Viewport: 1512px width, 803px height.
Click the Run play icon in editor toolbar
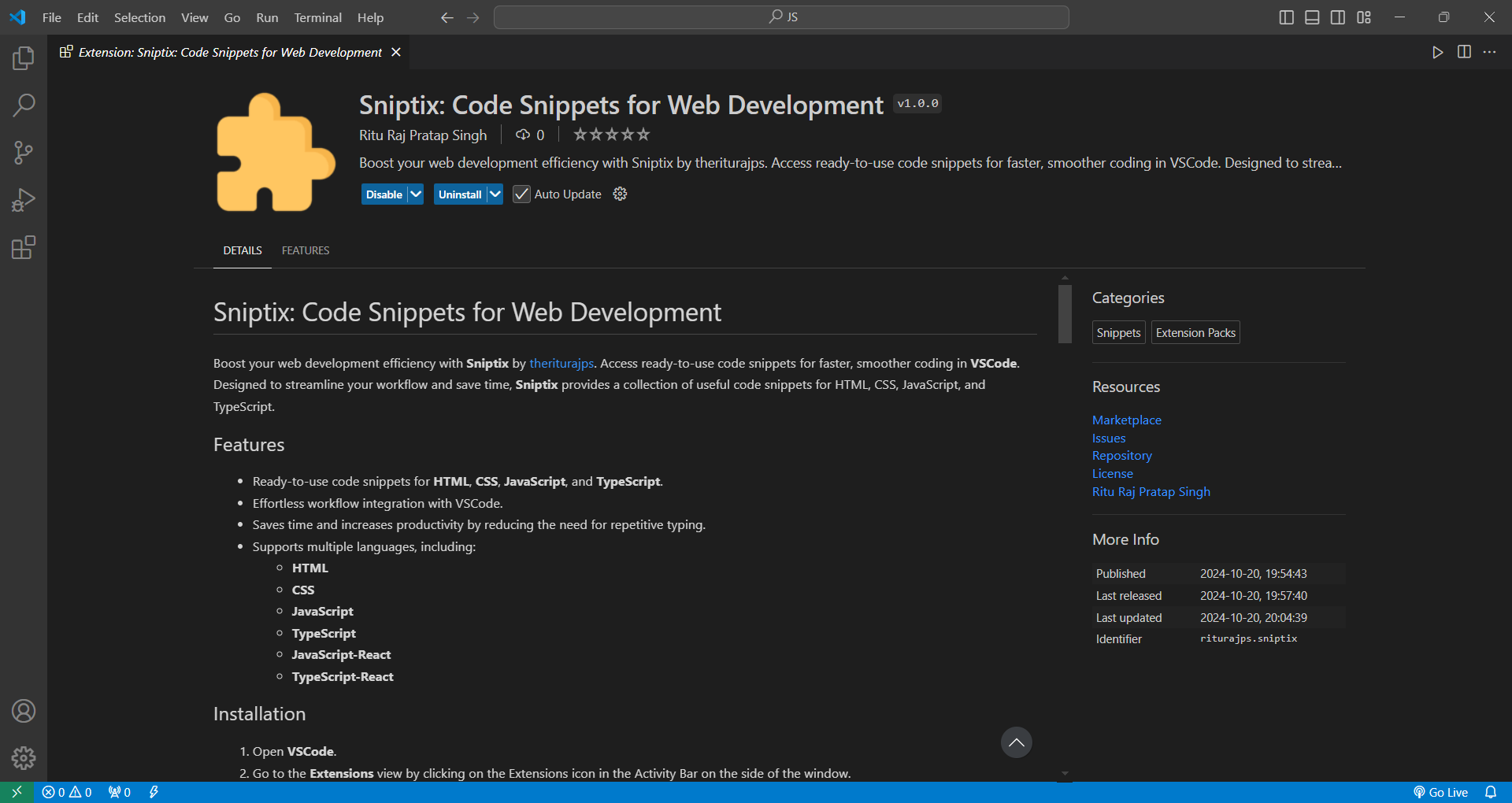(1438, 52)
